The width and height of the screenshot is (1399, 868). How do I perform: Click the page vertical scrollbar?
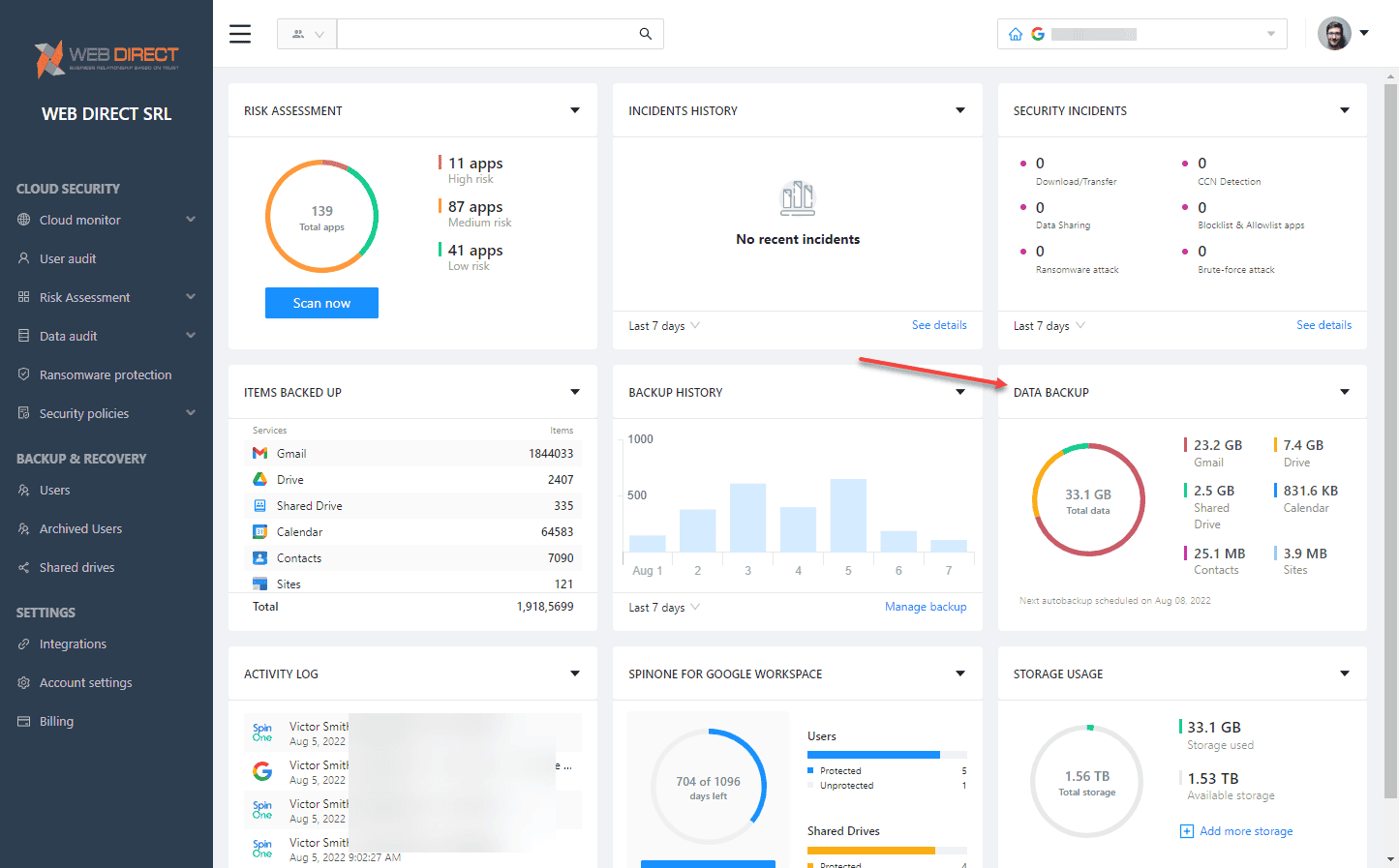(1391, 441)
